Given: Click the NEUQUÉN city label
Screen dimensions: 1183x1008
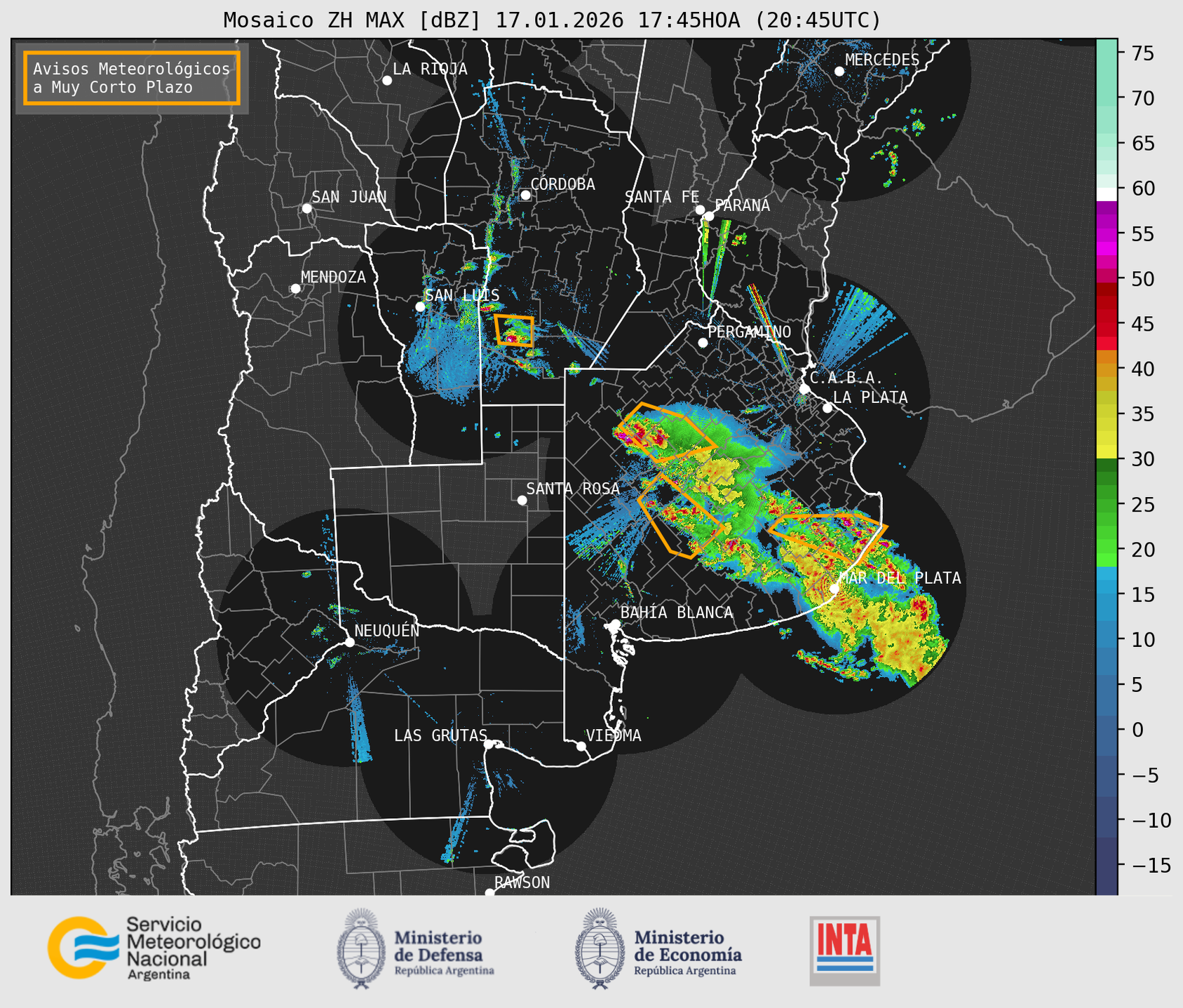Looking at the screenshot, I should coord(387,631).
